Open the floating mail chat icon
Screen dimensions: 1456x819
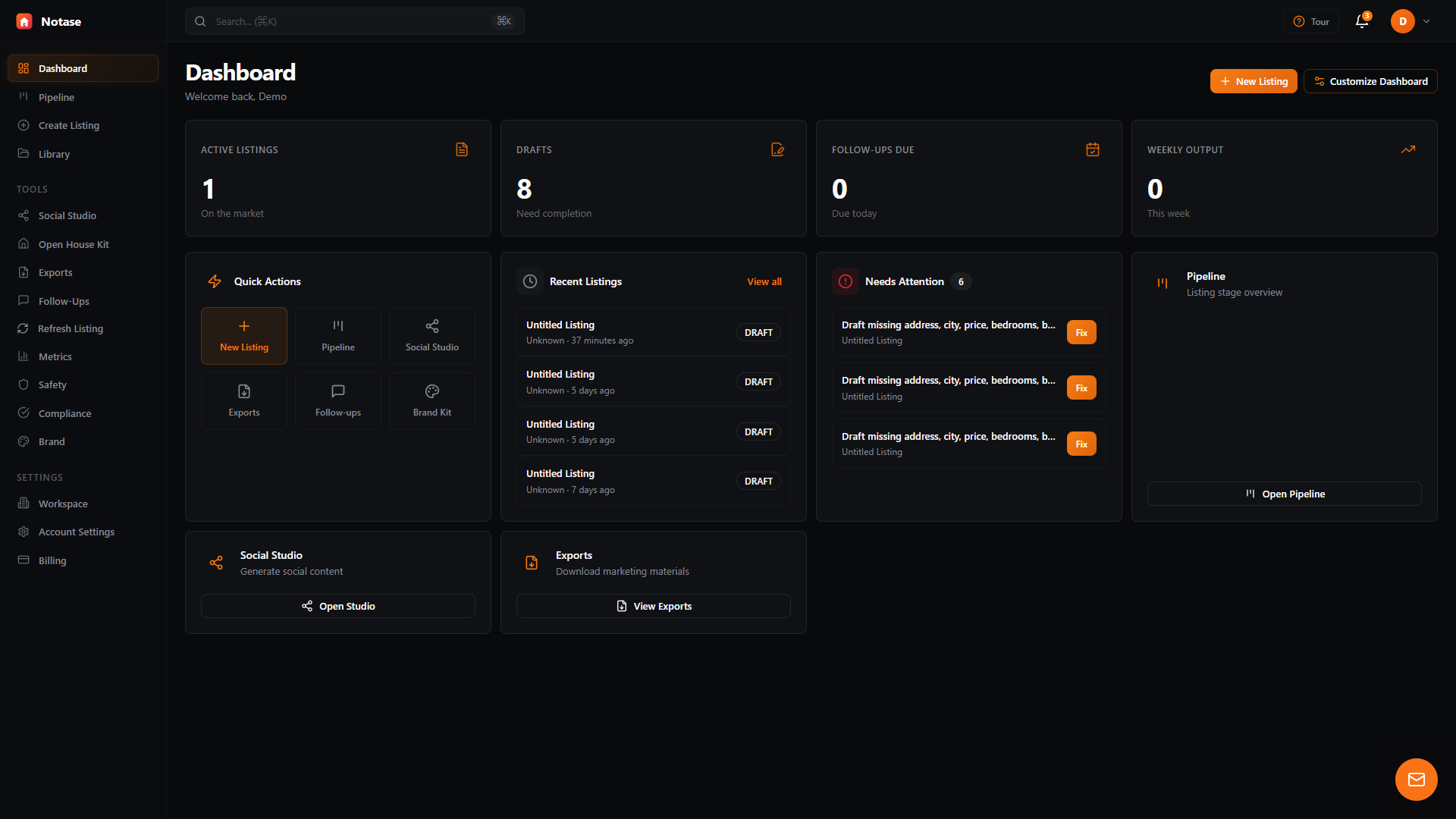[x=1416, y=779]
